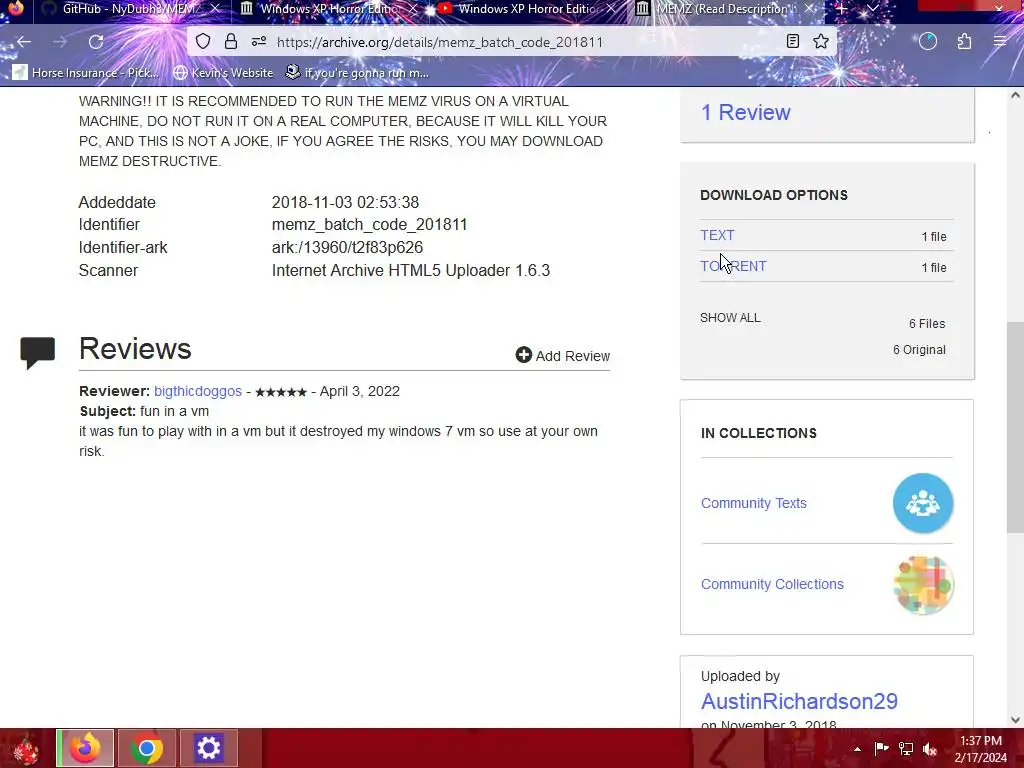Open the "if you're gonna run m..." bookmark
This screenshot has width=1024, height=768.
(358, 72)
